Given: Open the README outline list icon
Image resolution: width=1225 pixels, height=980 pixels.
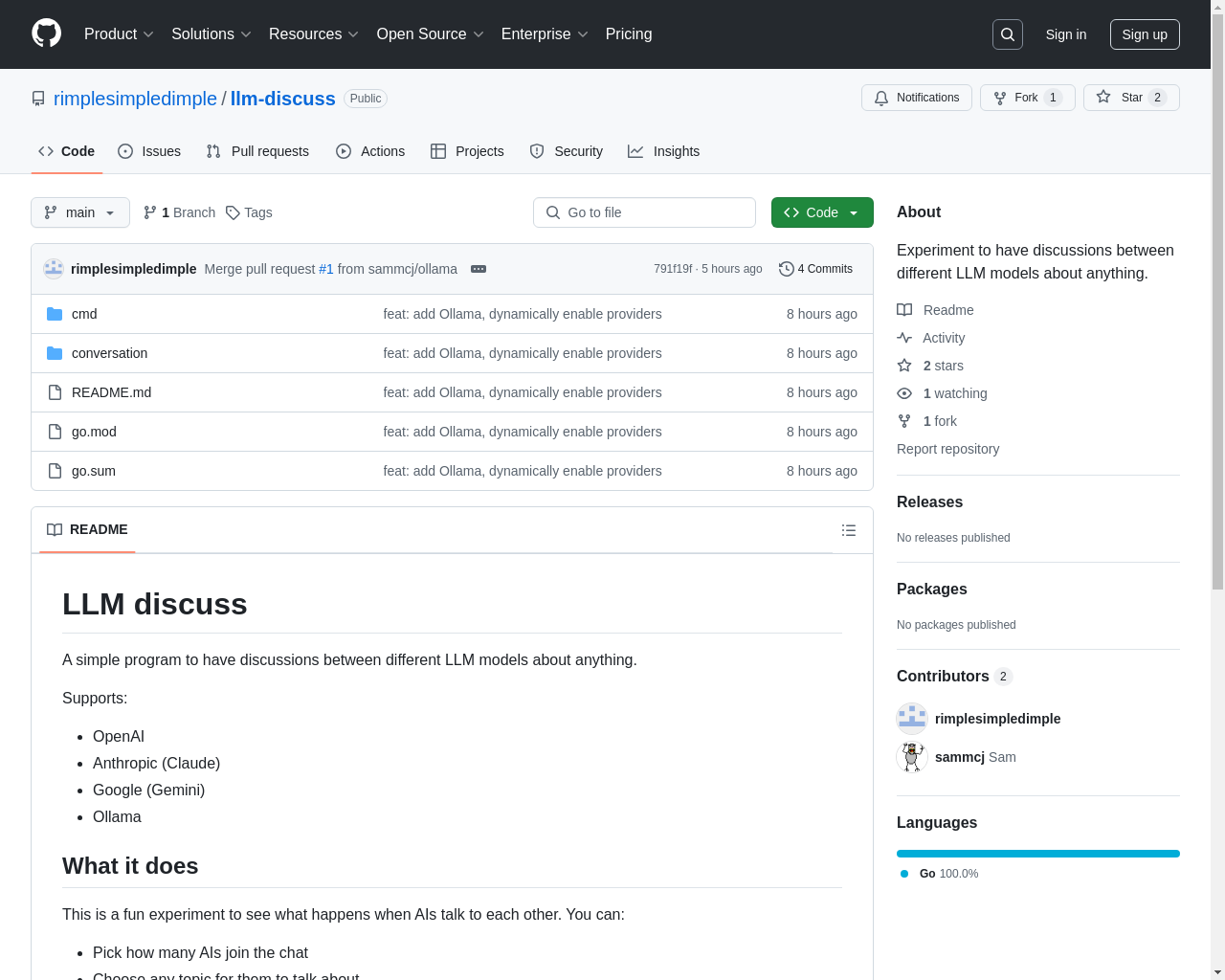Looking at the screenshot, I should tap(849, 530).
